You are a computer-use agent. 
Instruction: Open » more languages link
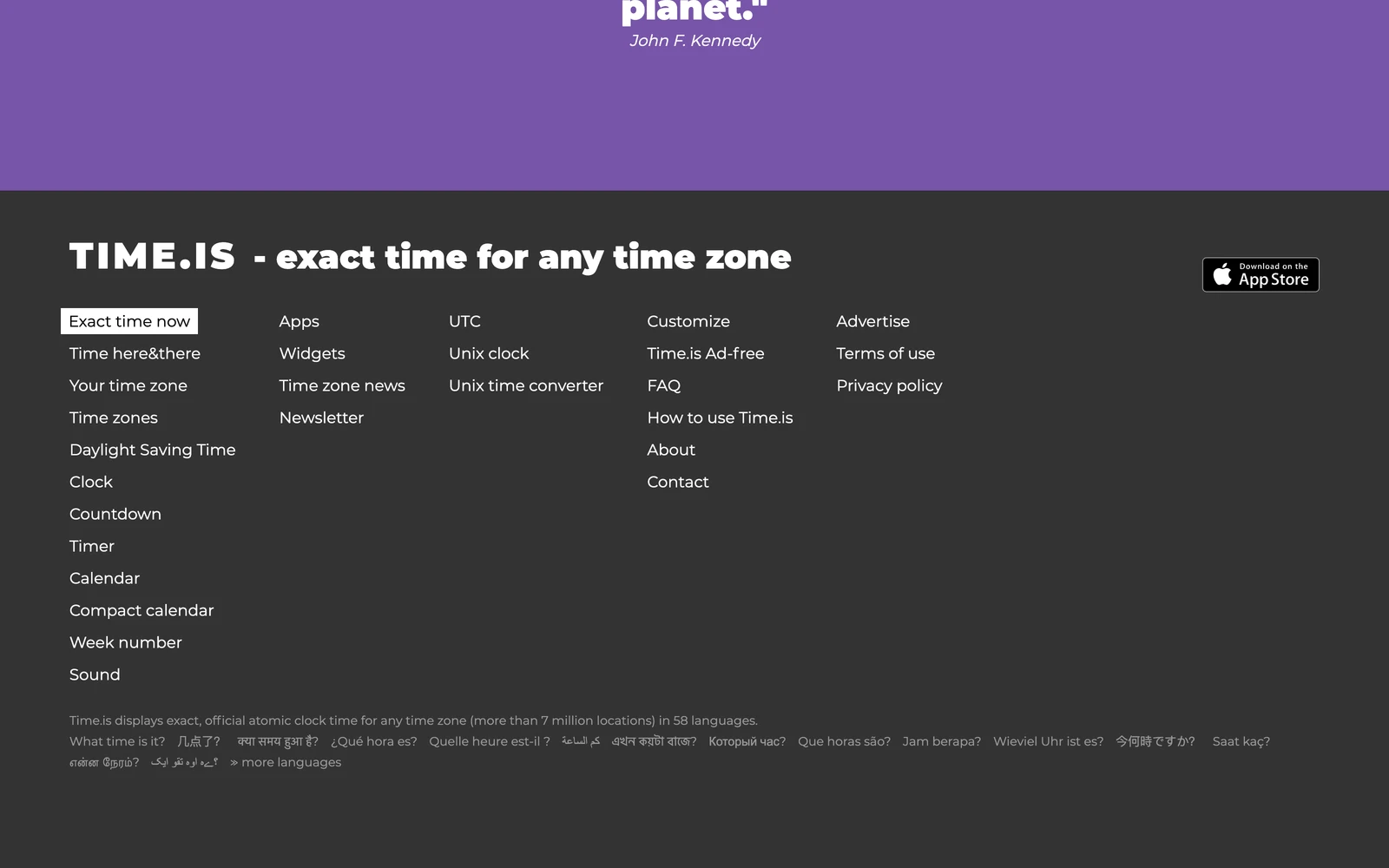click(x=286, y=762)
